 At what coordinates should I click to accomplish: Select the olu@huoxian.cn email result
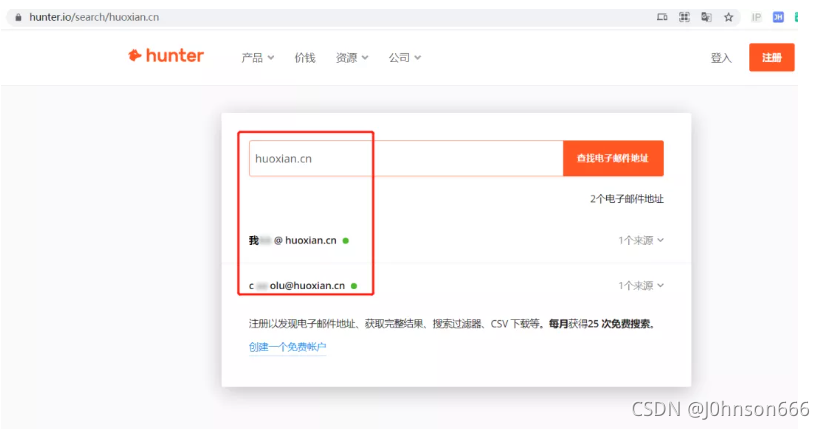tap(297, 286)
